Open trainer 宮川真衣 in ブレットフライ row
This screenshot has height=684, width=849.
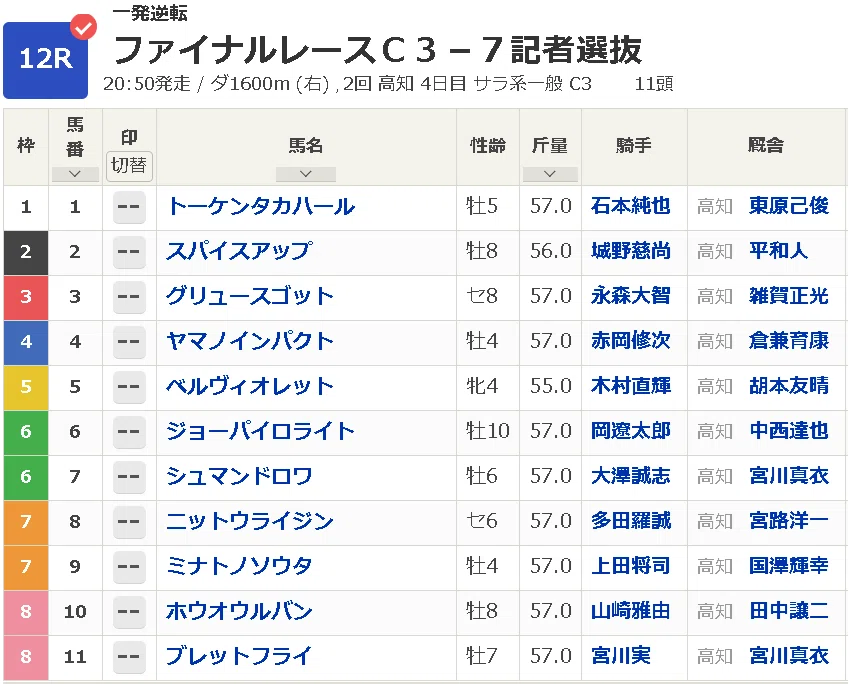click(x=789, y=656)
